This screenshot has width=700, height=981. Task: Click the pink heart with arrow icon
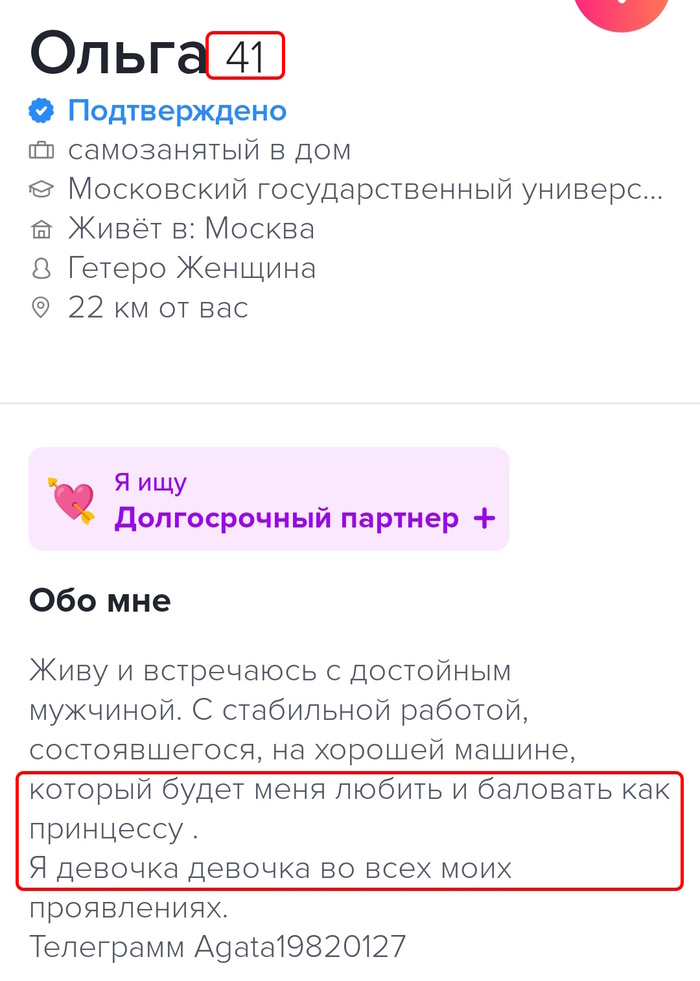click(x=72, y=499)
